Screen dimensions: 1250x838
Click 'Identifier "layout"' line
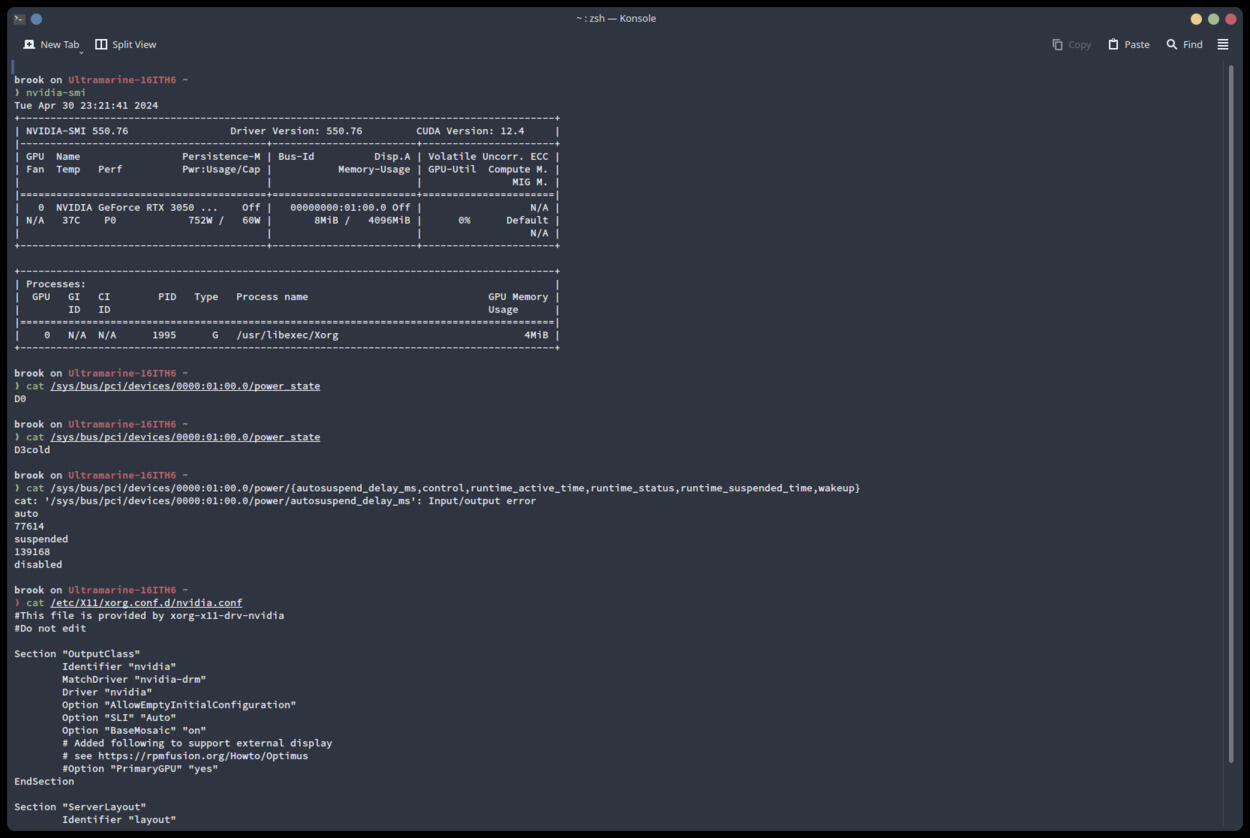click(x=119, y=820)
